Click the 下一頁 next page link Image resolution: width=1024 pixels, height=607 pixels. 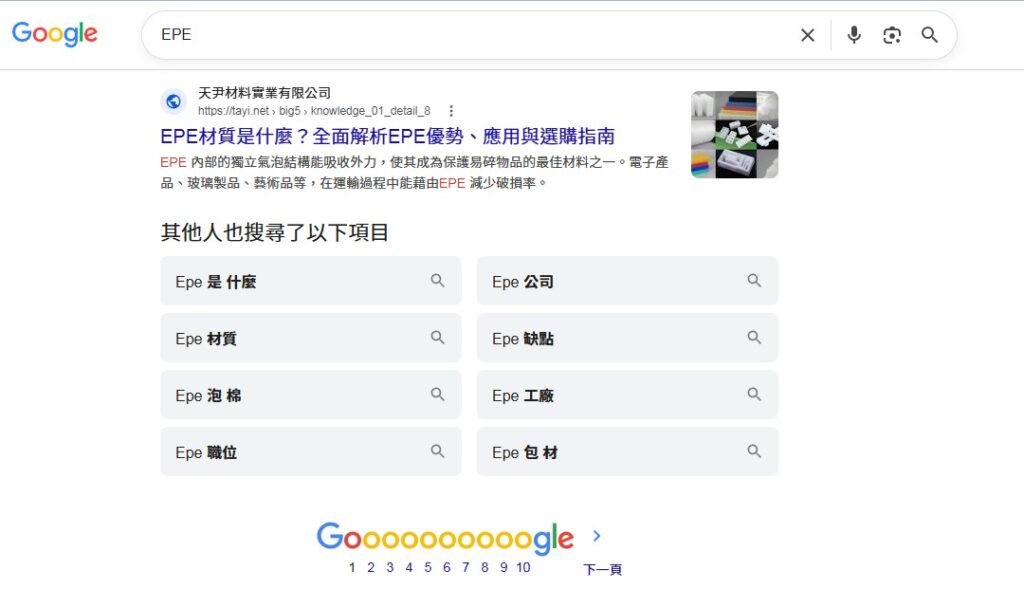pos(602,570)
